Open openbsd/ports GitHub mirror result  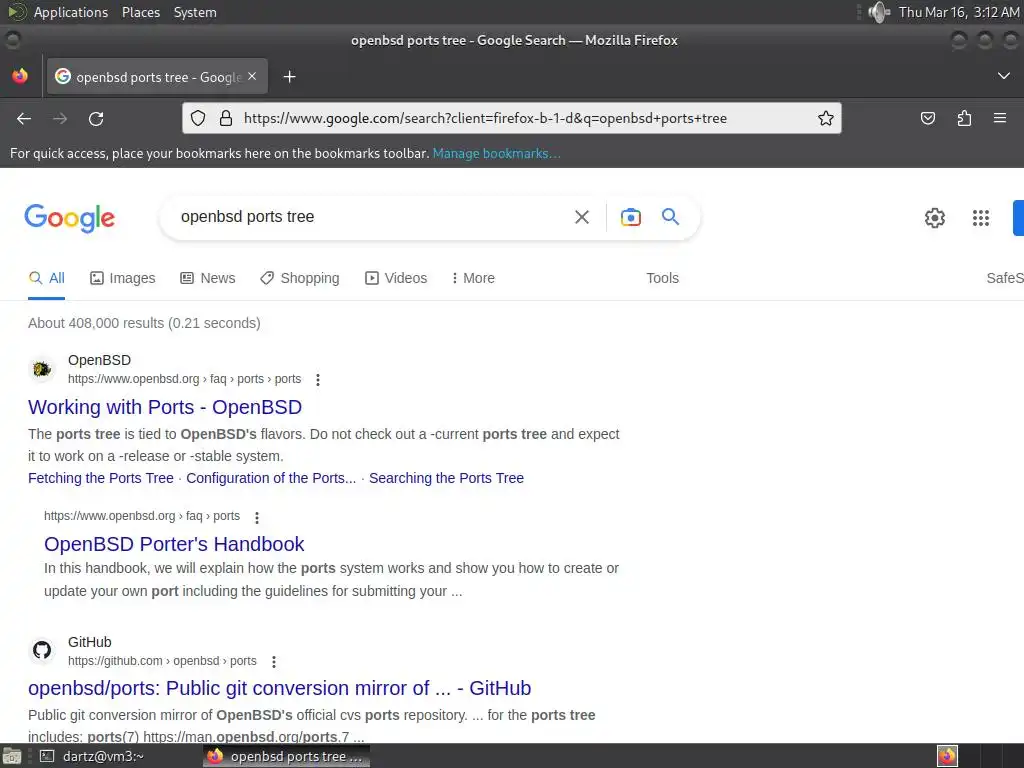pos(280,688)
